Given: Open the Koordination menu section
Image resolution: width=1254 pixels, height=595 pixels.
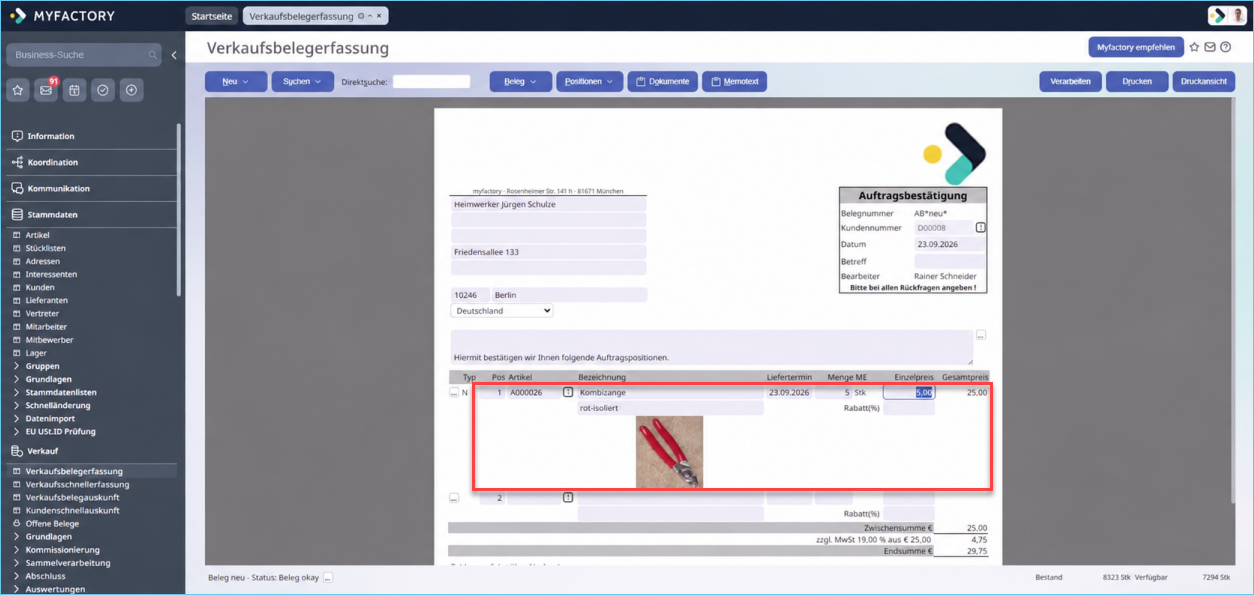Looking at the screenshot, I should (52, 162).
